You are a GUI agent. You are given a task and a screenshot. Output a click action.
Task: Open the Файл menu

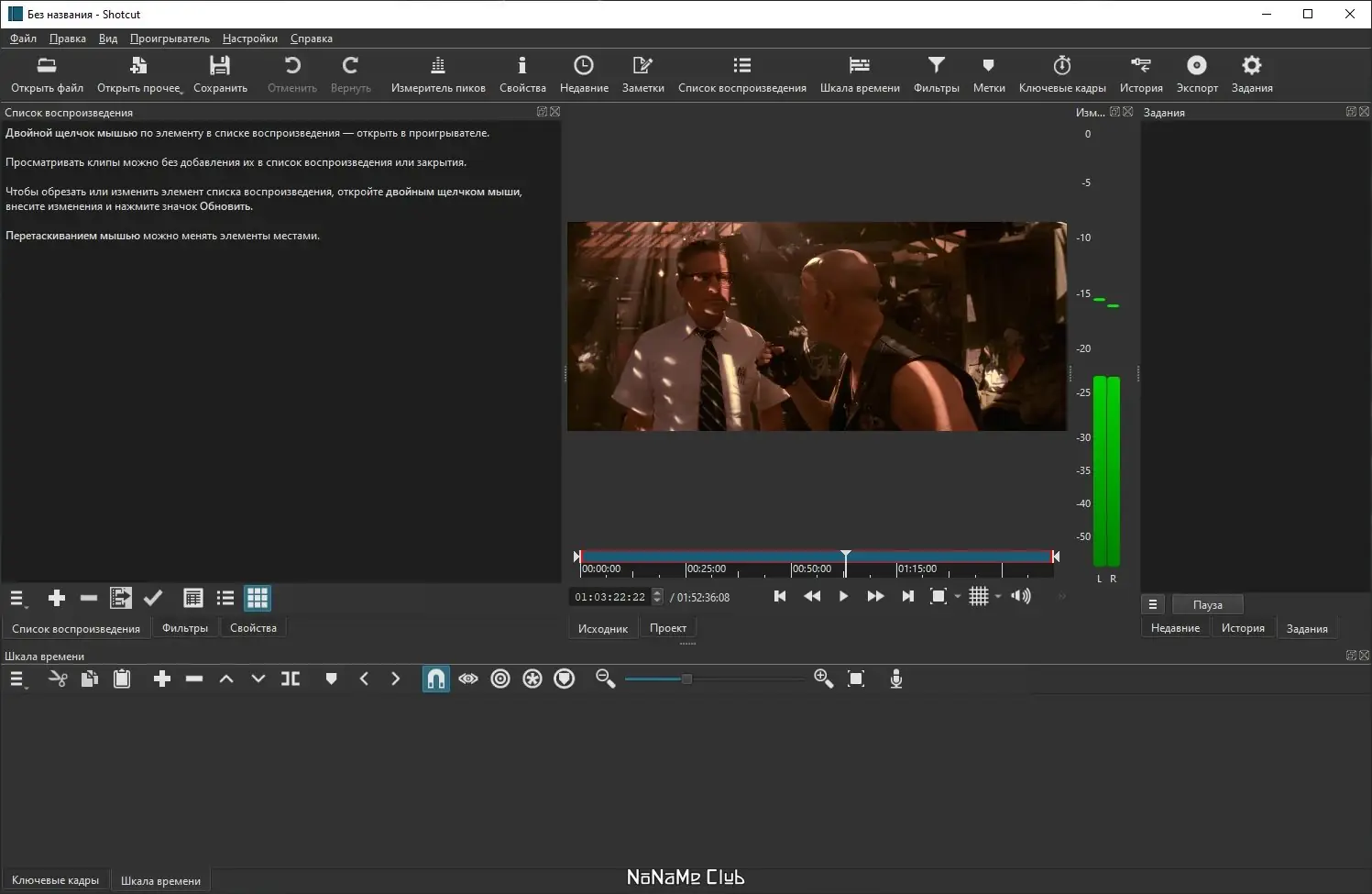point(23,39)
